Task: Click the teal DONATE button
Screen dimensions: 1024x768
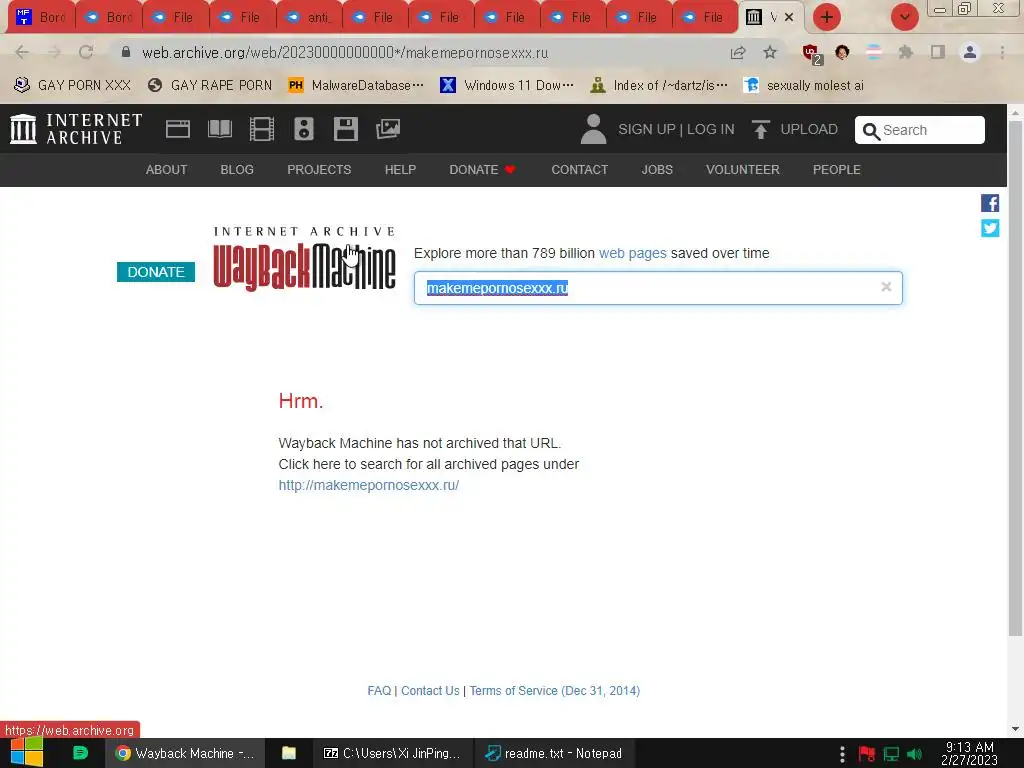Action: click(156, 272)
